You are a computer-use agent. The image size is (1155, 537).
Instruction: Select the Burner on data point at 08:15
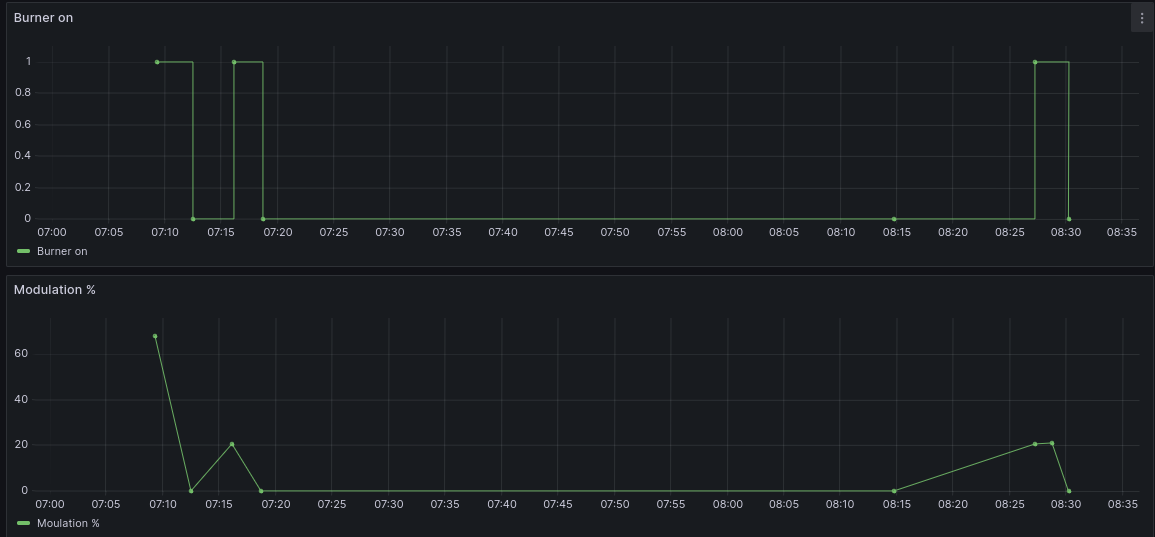pyautogui.click(x=894, y=219)
